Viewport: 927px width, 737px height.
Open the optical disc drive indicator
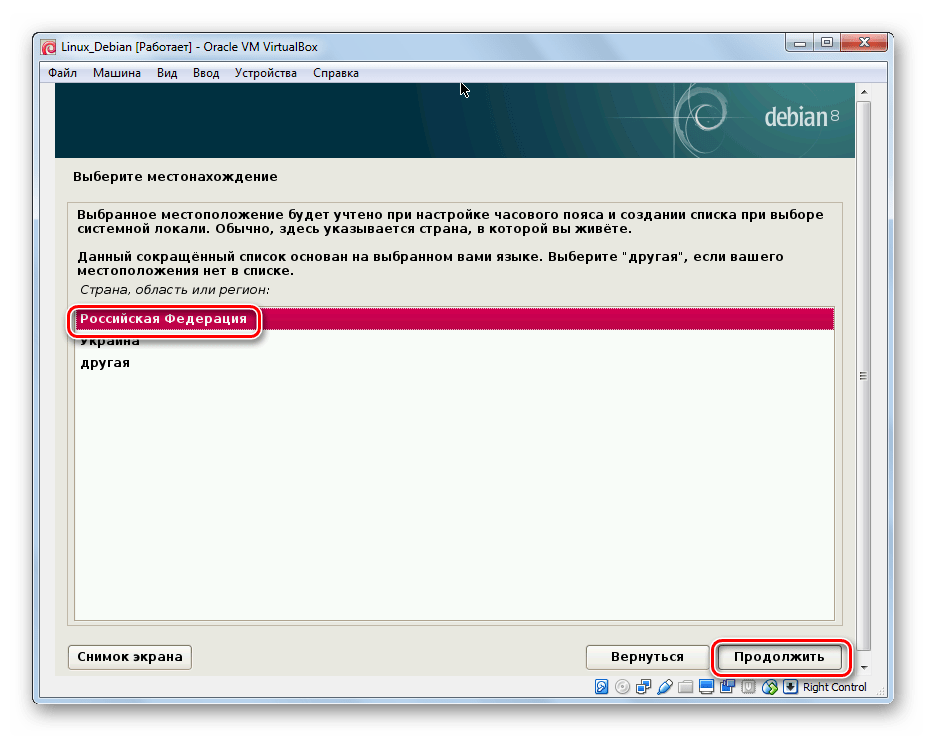[623, 687]
